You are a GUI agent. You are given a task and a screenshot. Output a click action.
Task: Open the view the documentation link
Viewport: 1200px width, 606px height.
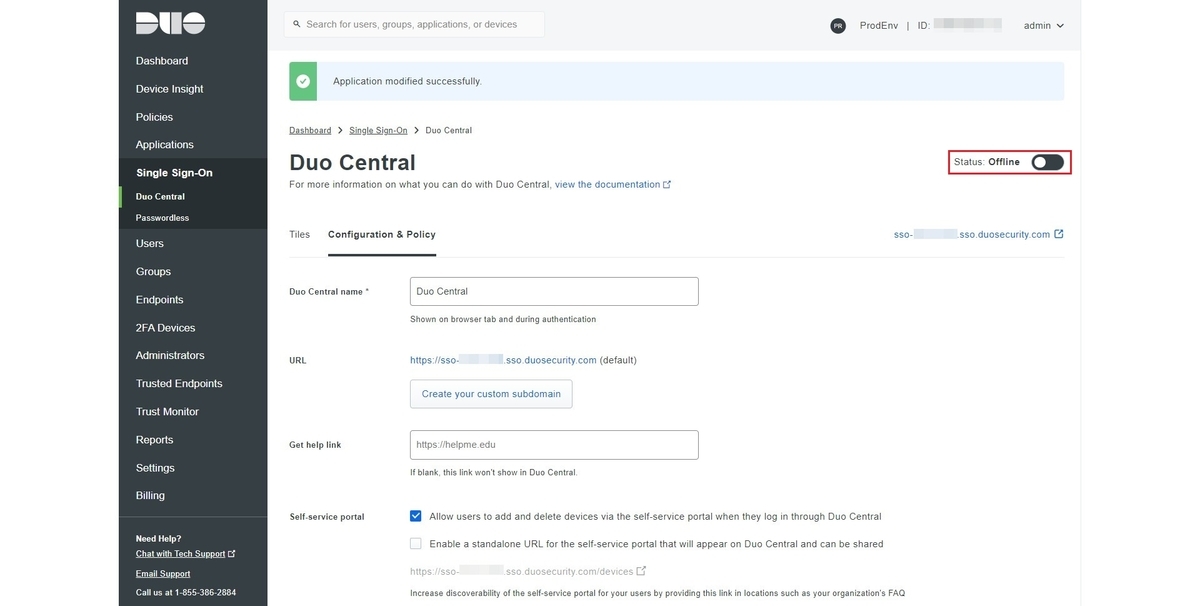(607, 185)
